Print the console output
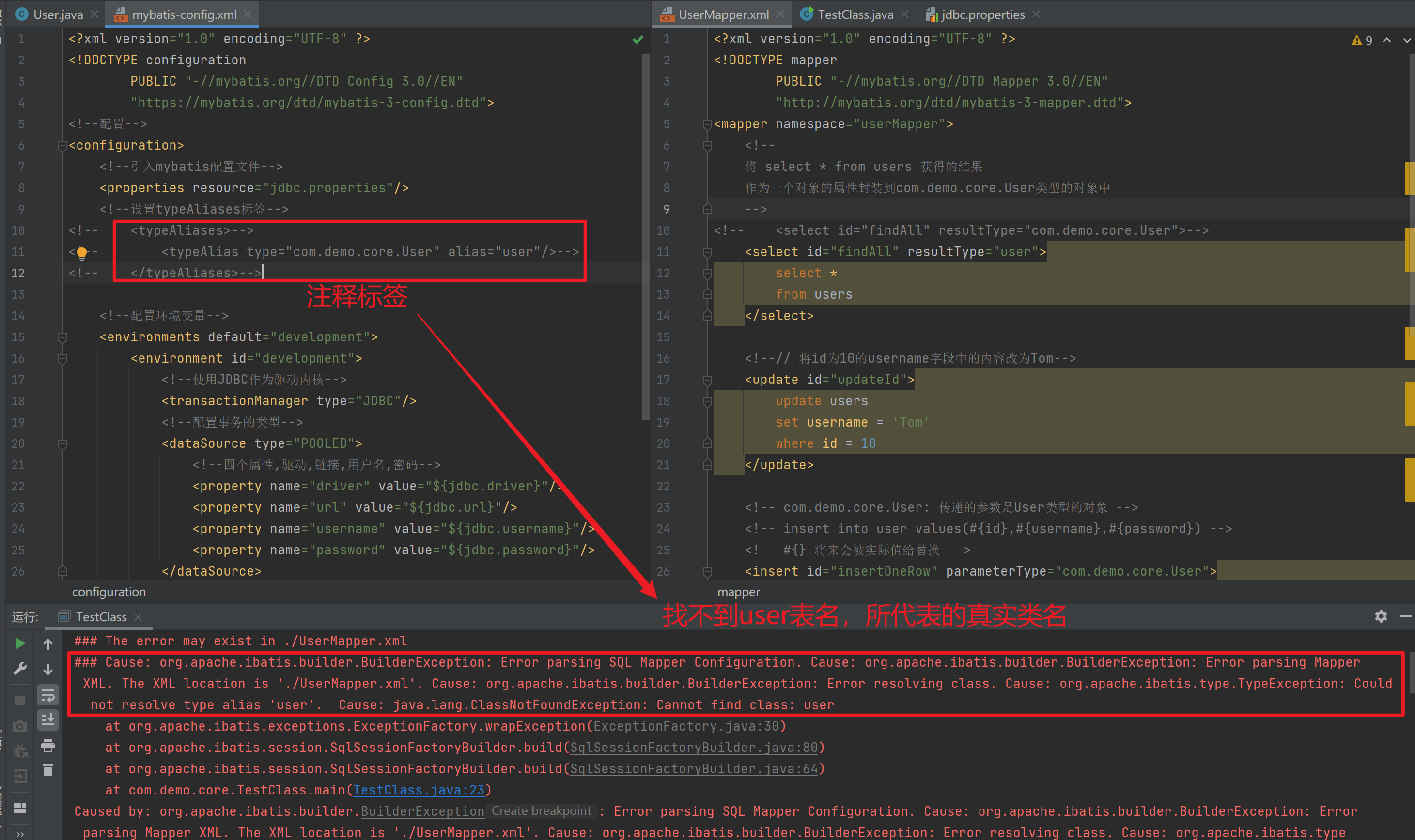Screen dimensions: 1415x840 click(48, 746)
